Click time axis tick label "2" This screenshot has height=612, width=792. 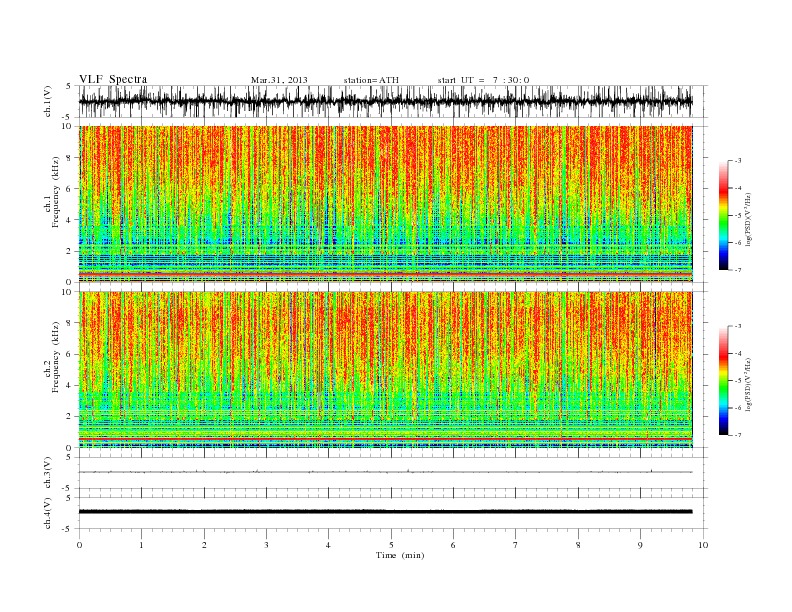pos(204,545)
